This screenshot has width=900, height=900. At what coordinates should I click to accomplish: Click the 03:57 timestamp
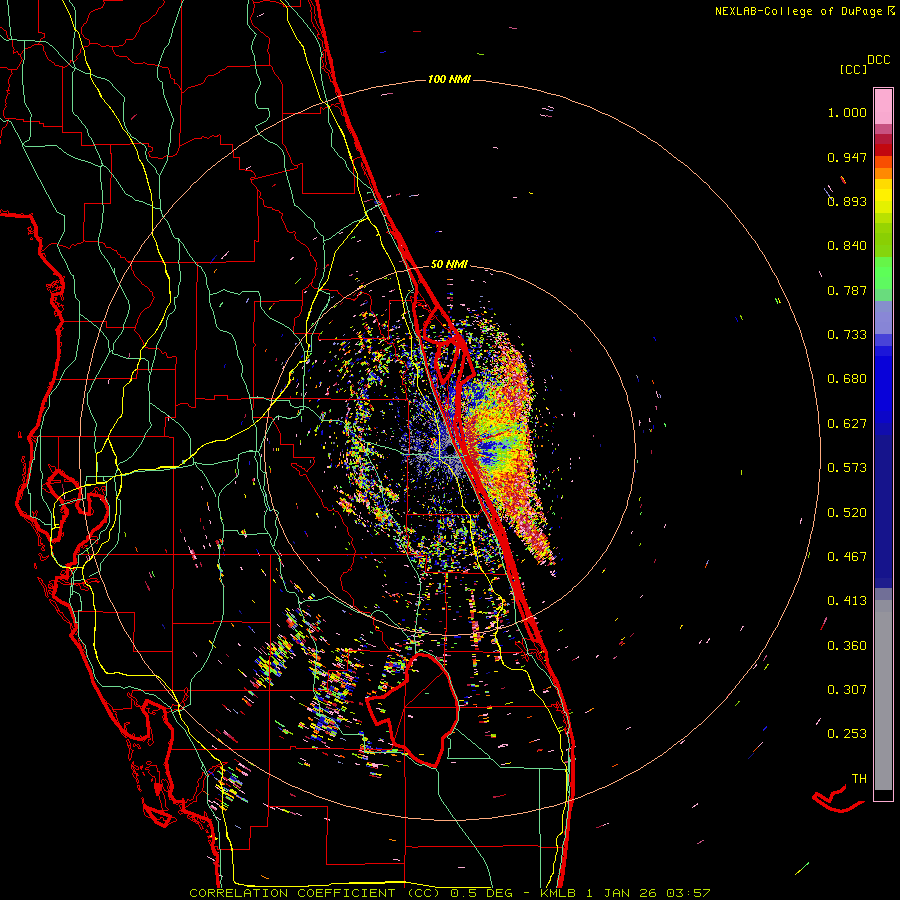(688, 893)
